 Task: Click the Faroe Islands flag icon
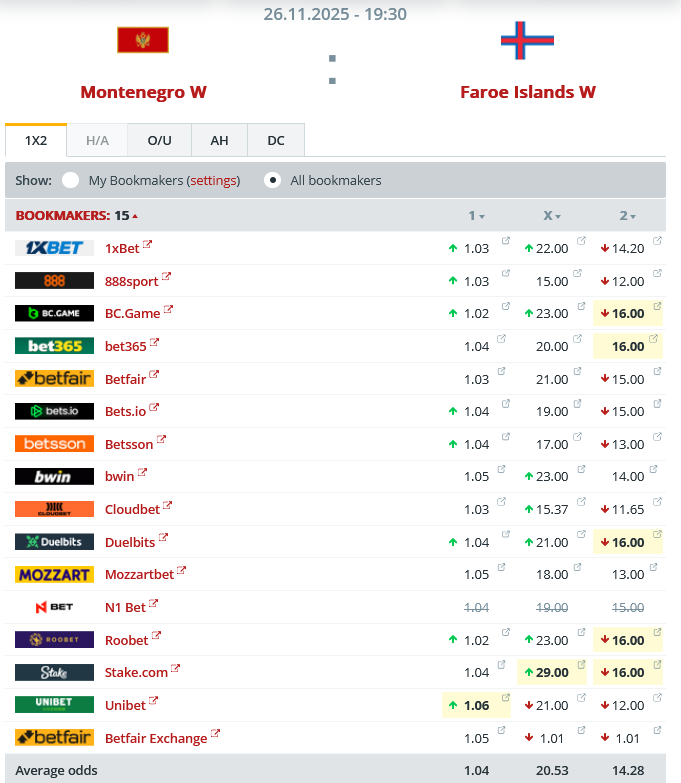click(527, 40)
